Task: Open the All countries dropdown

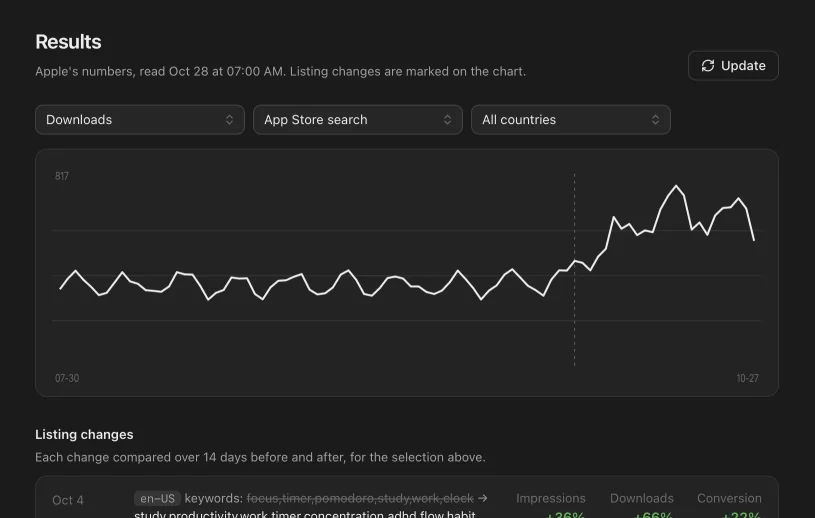Action: (x=571, y=119)
